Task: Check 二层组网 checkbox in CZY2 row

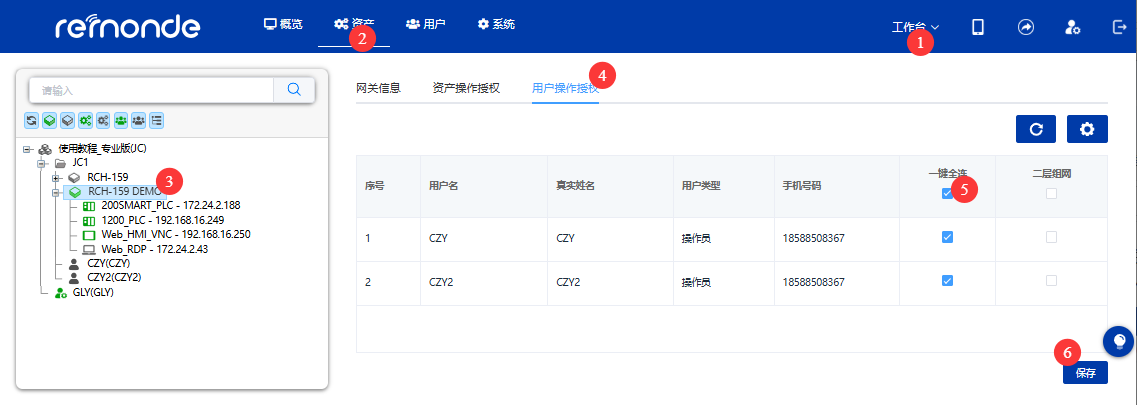Action: (x=1051, y=280)
